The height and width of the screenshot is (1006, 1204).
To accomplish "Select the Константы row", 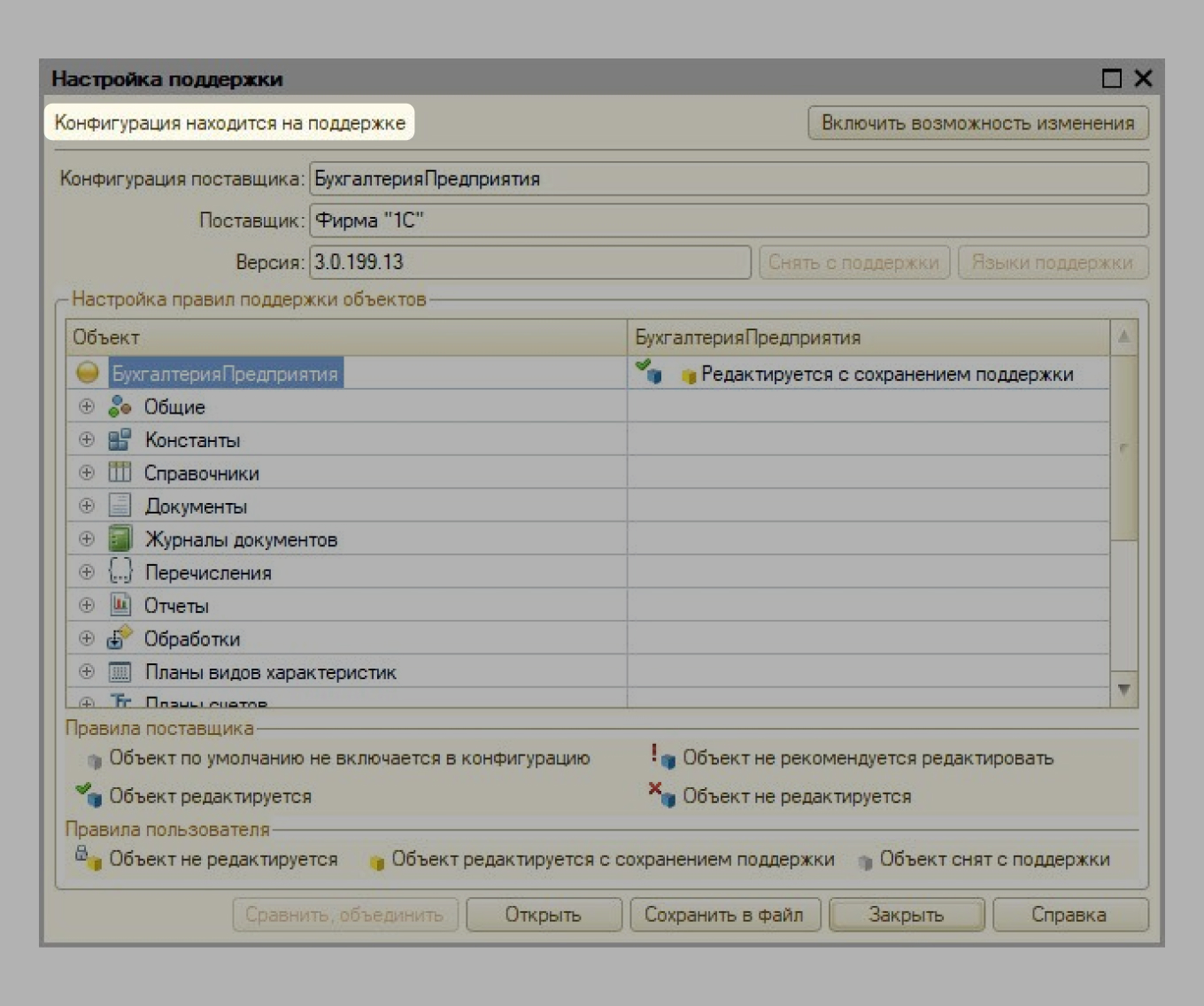I will pos(588,439).
